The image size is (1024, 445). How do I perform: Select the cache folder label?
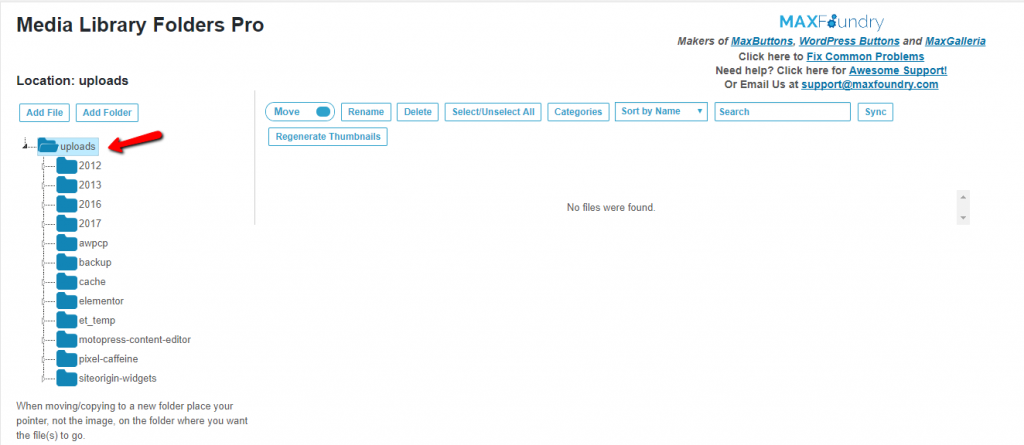pyautogui.click(x=92, y=282)
